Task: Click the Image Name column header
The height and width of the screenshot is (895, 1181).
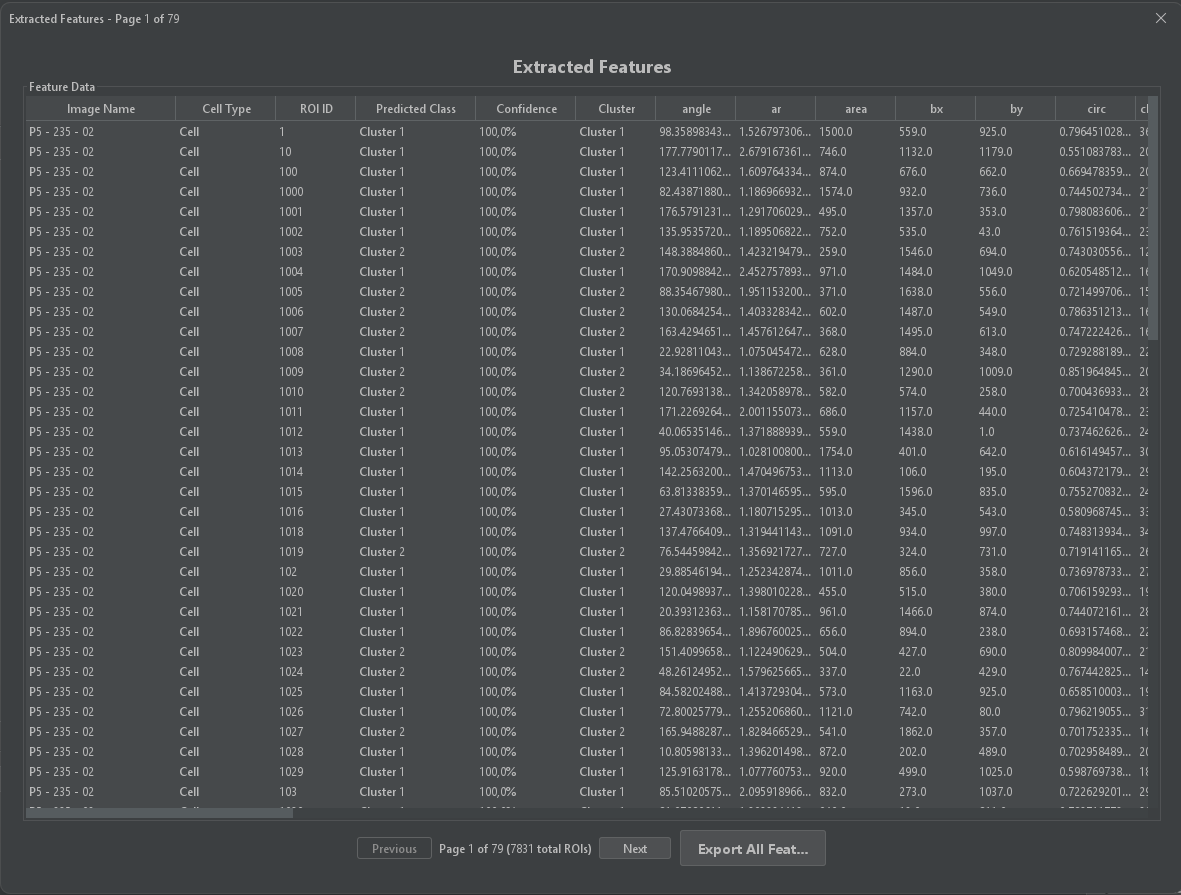Action: pyautogui.click(x=101, y=108)
